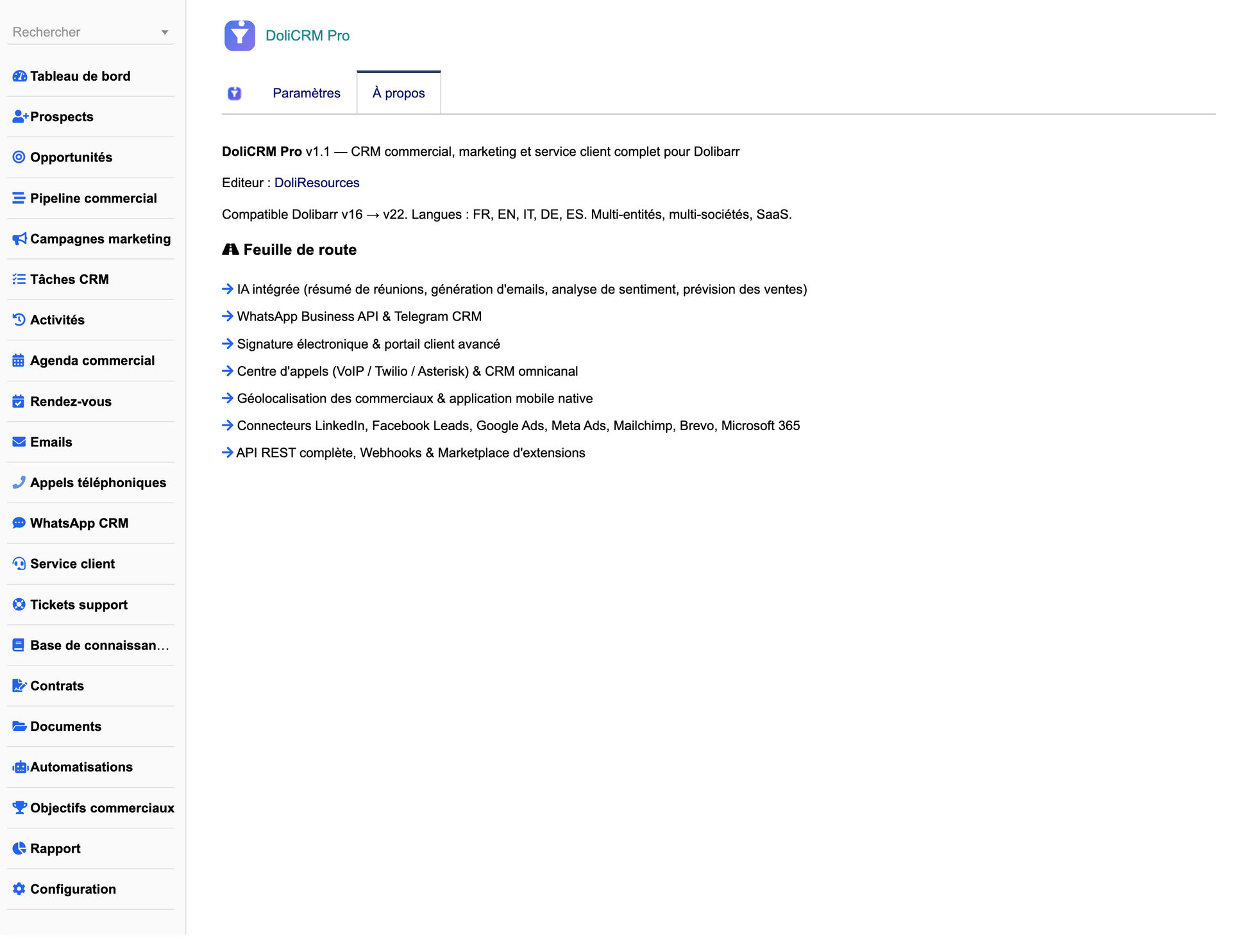Open the Rechercher dropdown arrow
The image size is (1248, 952).
(x=165, y=32)
